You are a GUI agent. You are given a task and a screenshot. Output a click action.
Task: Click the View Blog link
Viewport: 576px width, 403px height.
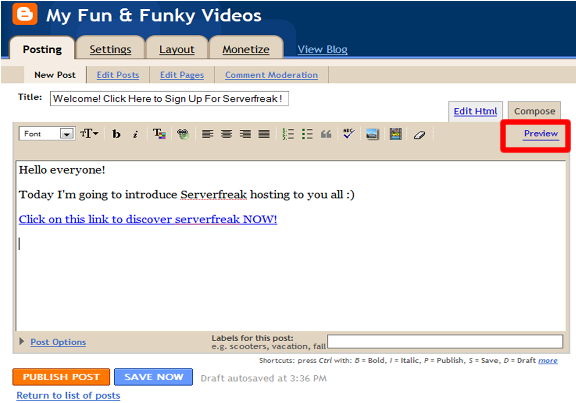(x=322, y=49)
